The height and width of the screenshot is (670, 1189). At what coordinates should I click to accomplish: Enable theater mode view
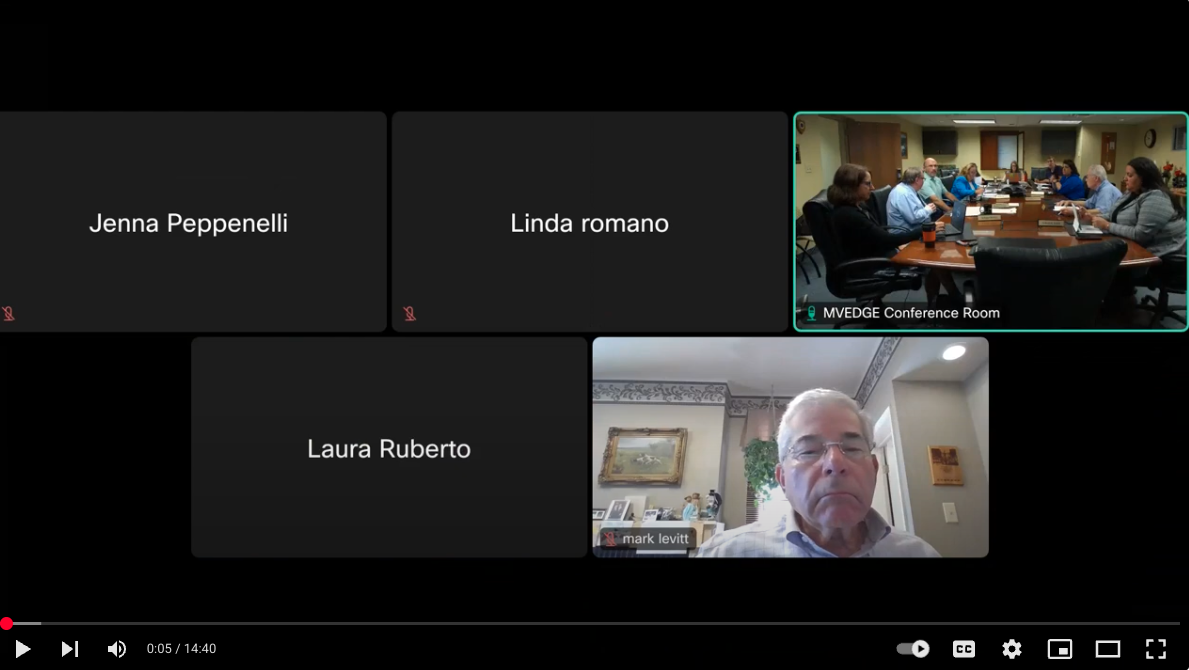pos(1108,649)
